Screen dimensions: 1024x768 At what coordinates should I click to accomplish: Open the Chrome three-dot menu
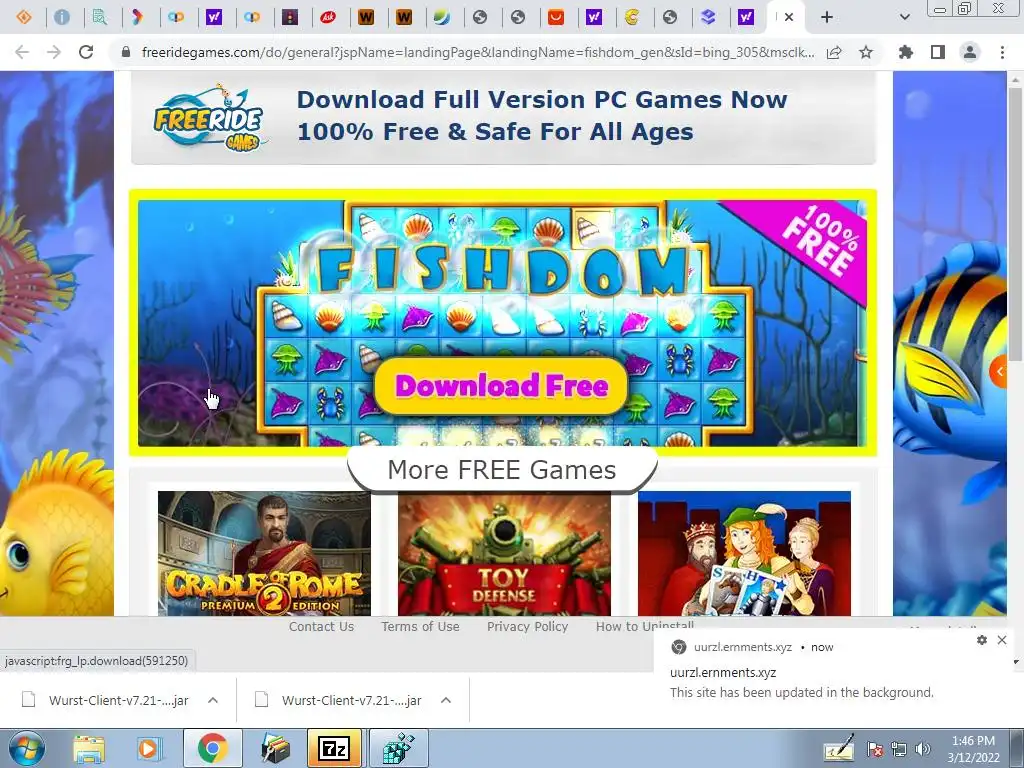click(x=1002, y=52)
